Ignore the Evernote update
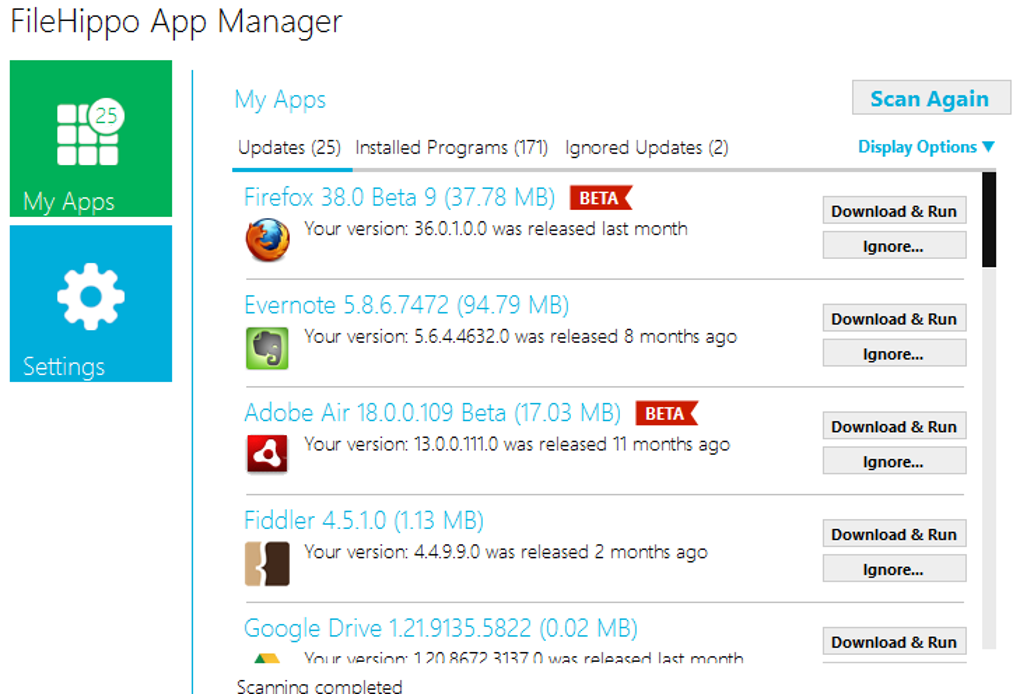The width and height of the screenshot is (1020, 694). [894, 354]
